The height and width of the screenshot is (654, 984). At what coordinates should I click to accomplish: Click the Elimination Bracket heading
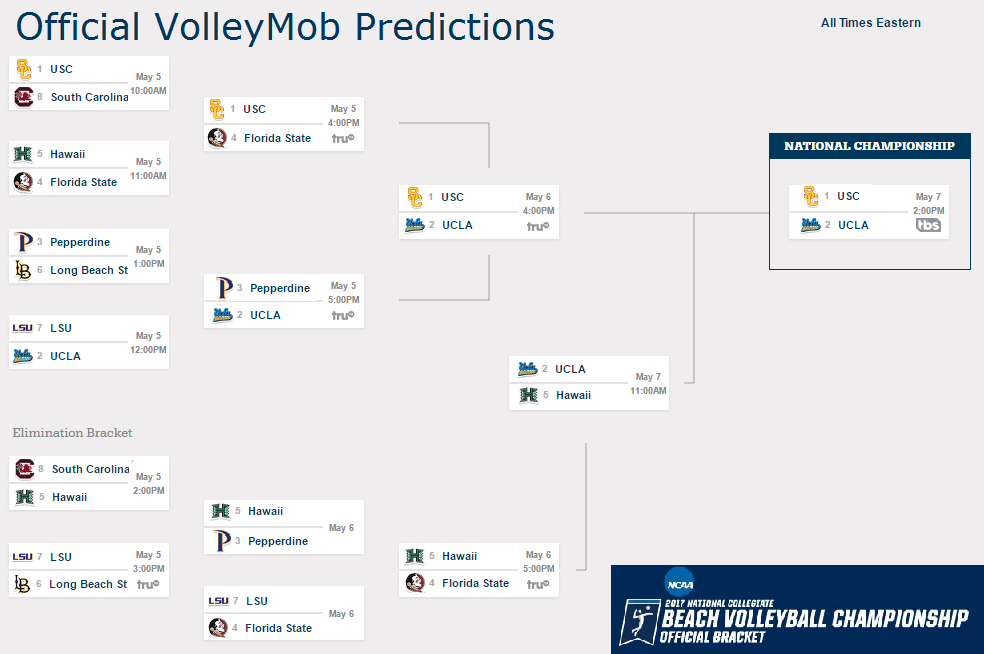pyautogui.click(x=72, y=432)
